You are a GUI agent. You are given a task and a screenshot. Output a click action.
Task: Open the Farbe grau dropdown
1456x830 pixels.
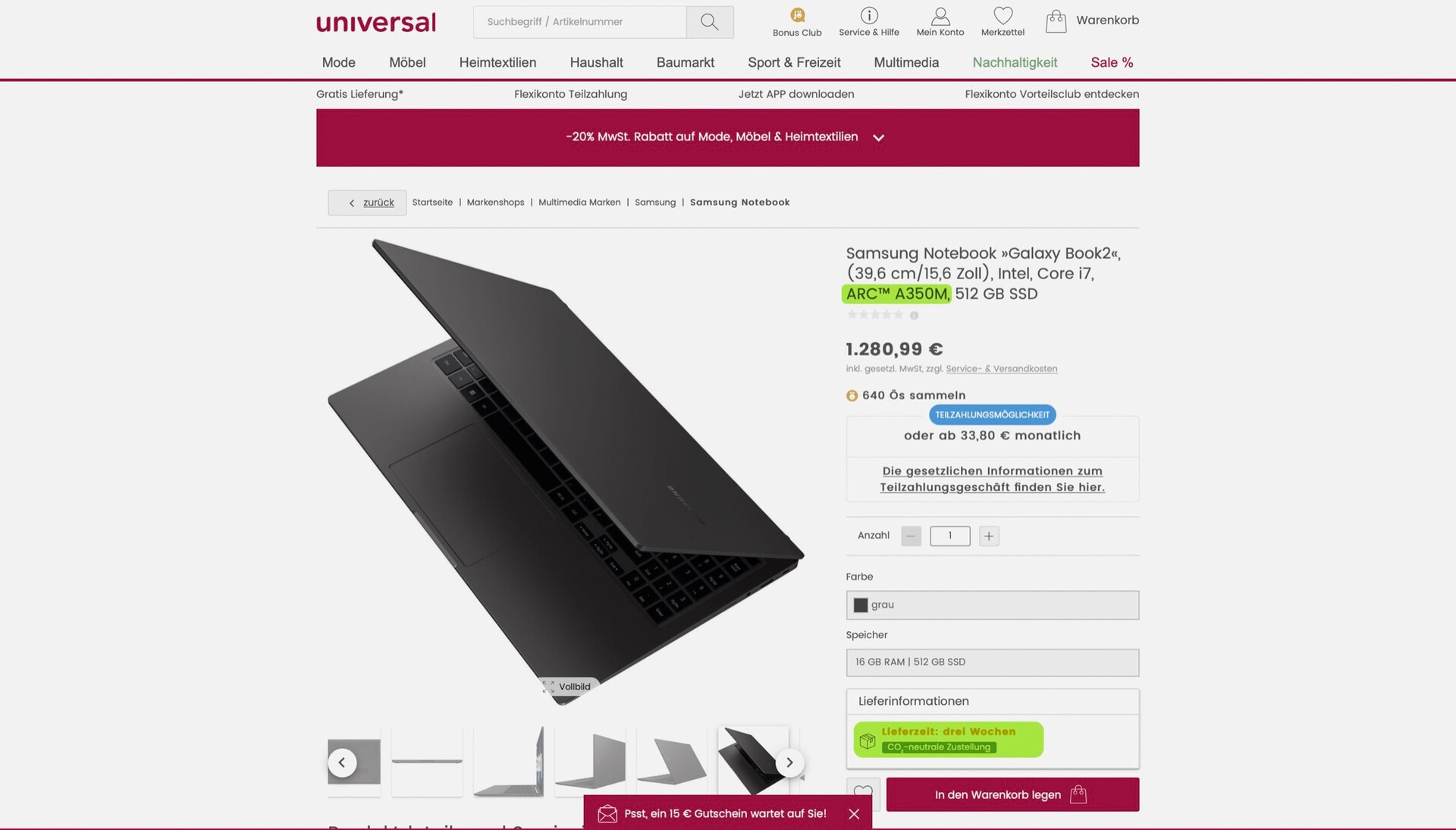pos(992,605)
